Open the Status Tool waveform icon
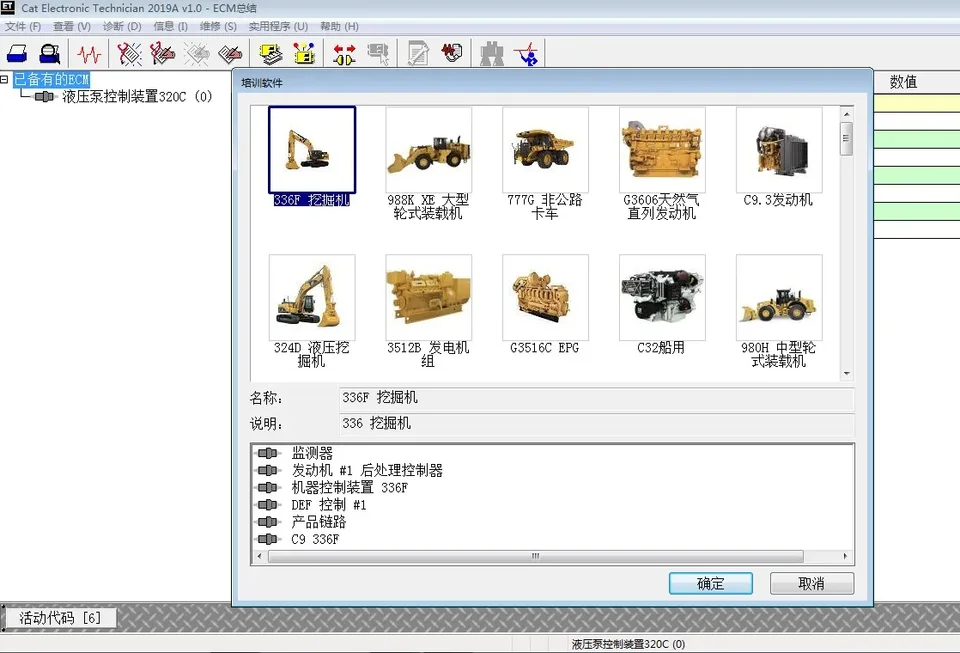Screen dimensions: 960x653 click(89, 54)
